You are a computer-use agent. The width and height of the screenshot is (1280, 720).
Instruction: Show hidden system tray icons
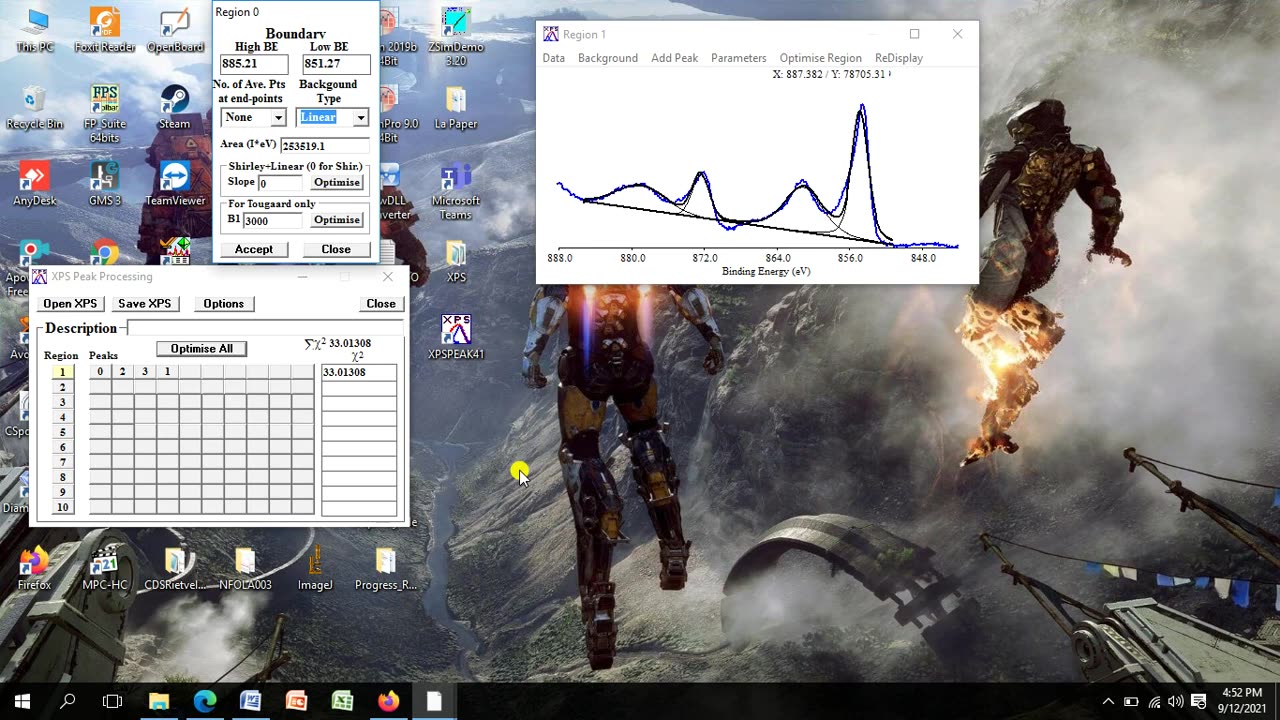click(x=1108, y=702)
